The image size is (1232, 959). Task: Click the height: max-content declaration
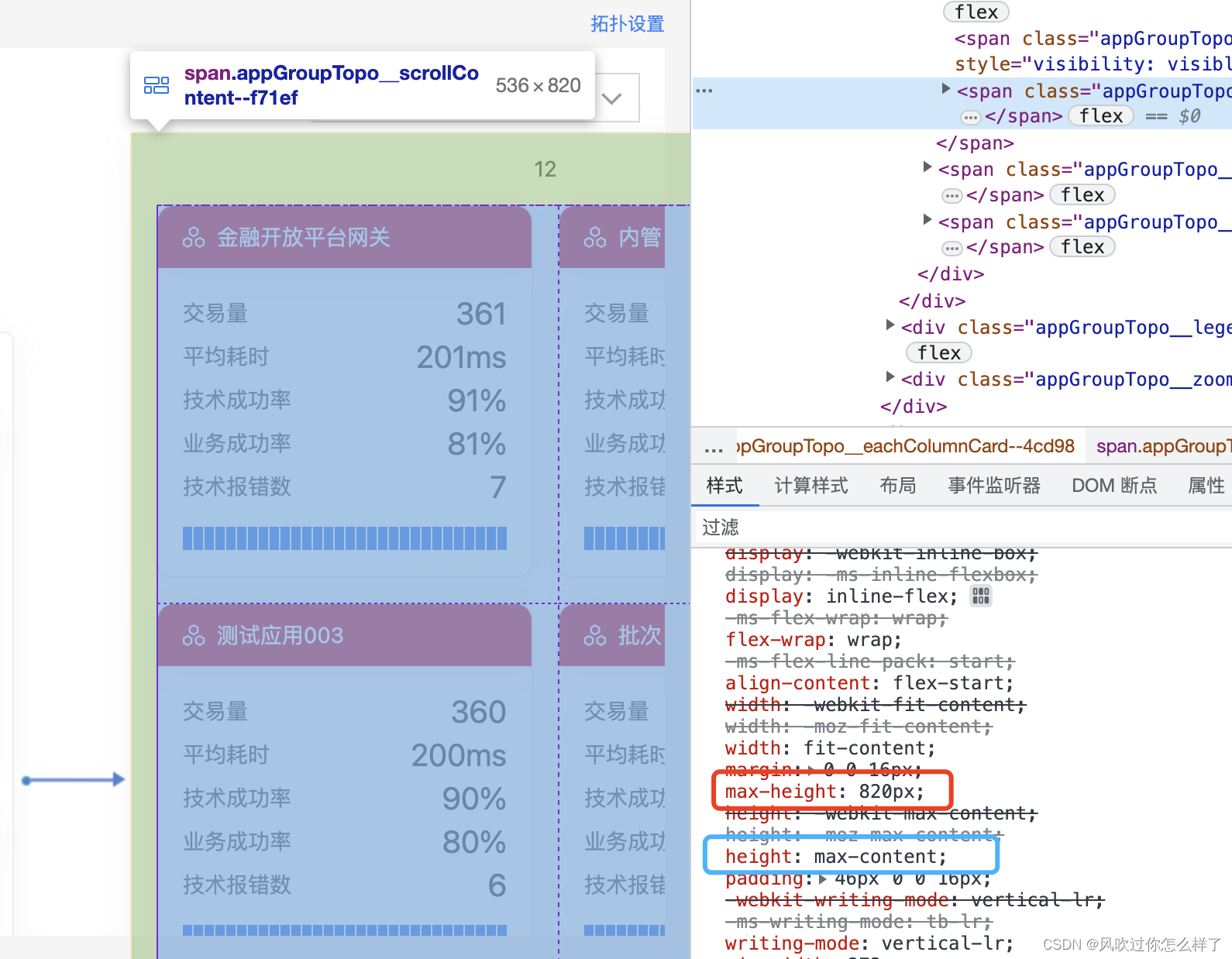click(836, 857)
